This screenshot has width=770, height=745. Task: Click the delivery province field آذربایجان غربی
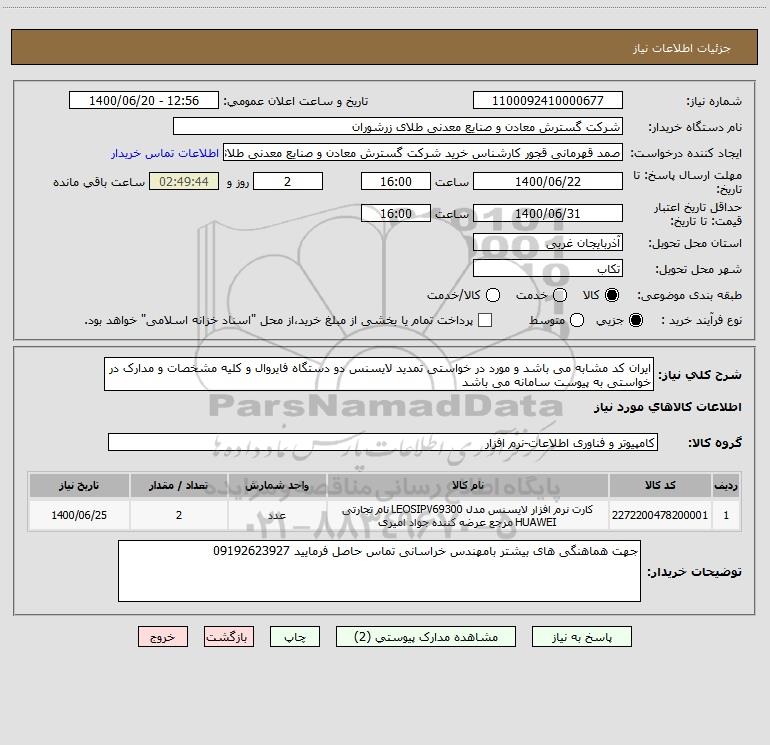coord(548,243)
